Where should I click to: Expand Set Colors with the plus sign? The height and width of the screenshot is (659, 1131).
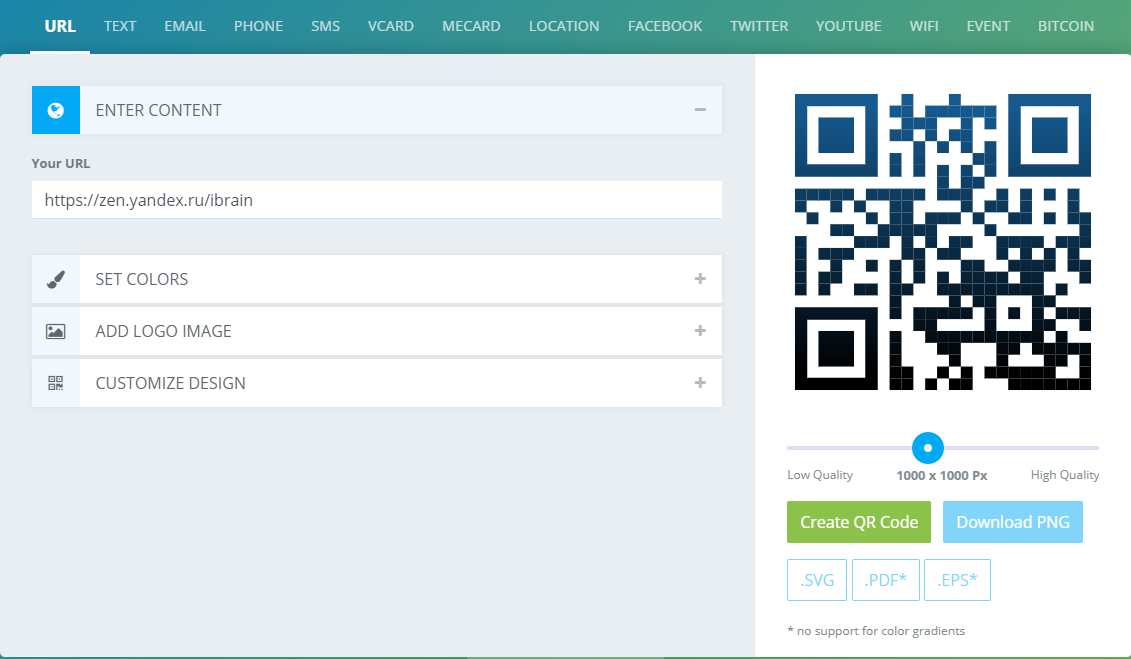click(x=700, y=278)
